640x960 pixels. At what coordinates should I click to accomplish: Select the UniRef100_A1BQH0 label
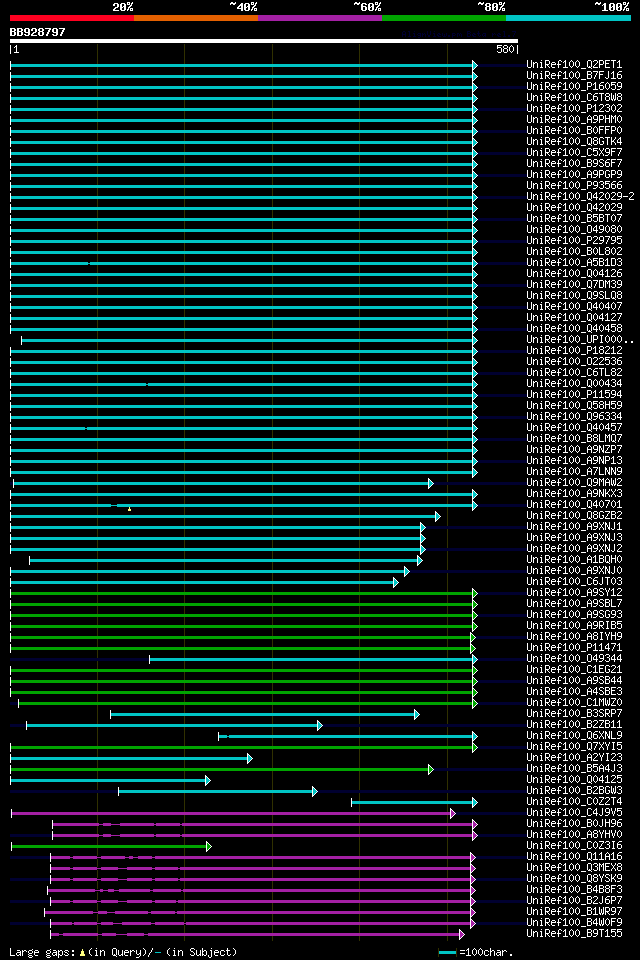point(574,560)
